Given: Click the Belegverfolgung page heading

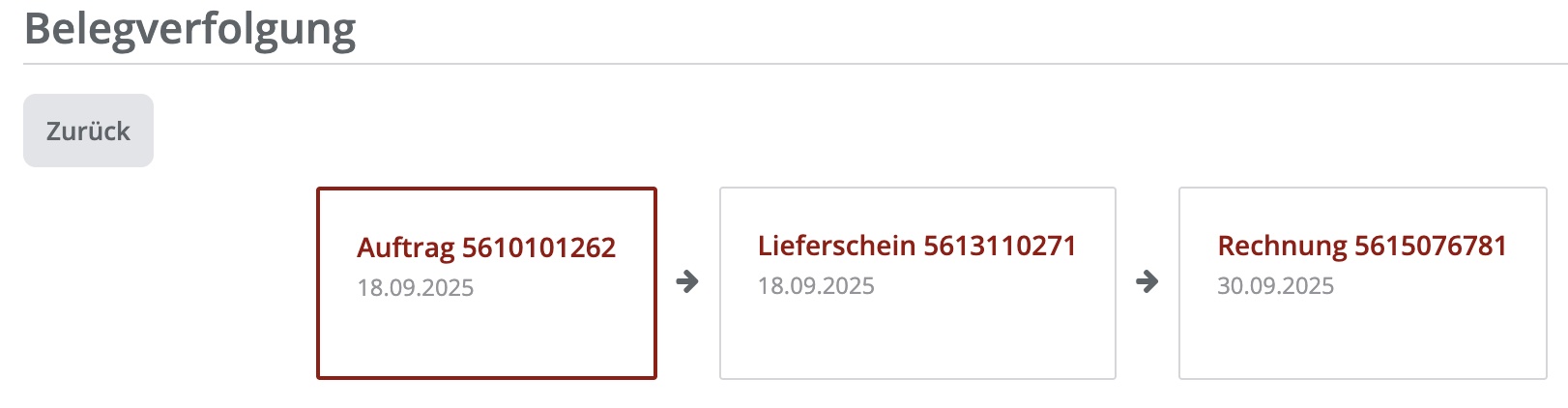Looking at the screenshot, I should (x=190, y=29).
